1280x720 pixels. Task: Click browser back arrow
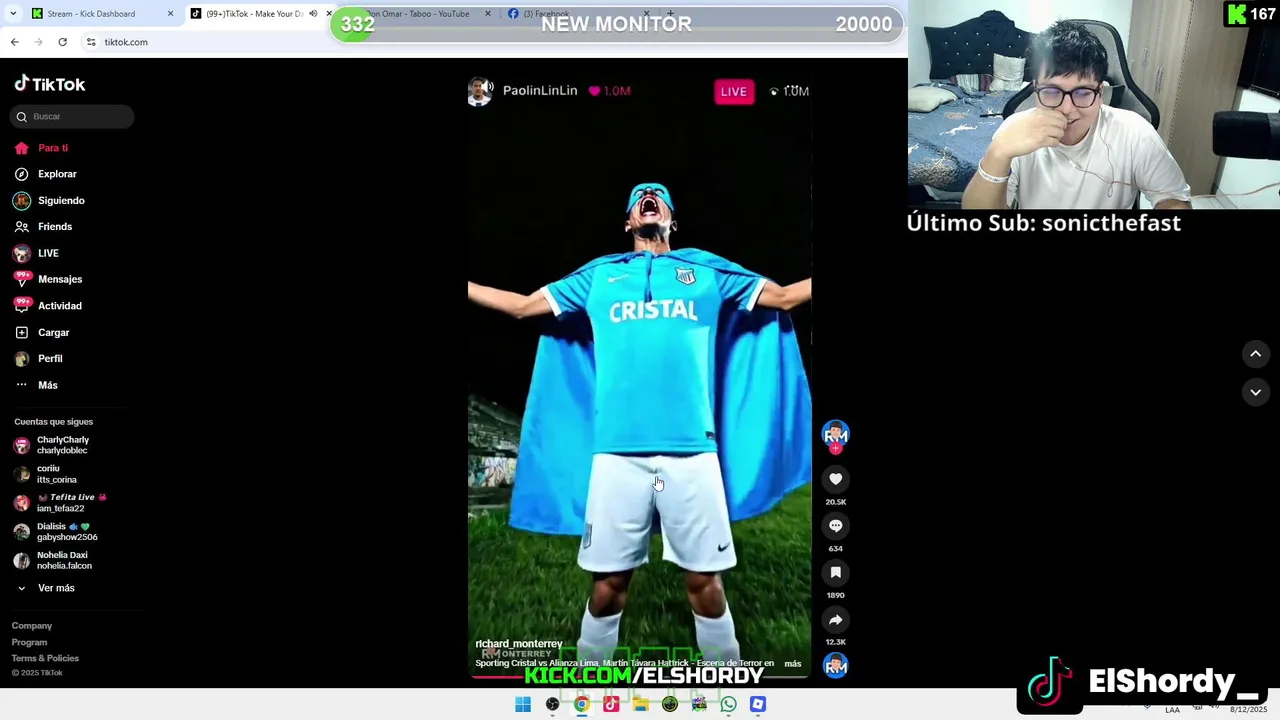tap(15, 42)
